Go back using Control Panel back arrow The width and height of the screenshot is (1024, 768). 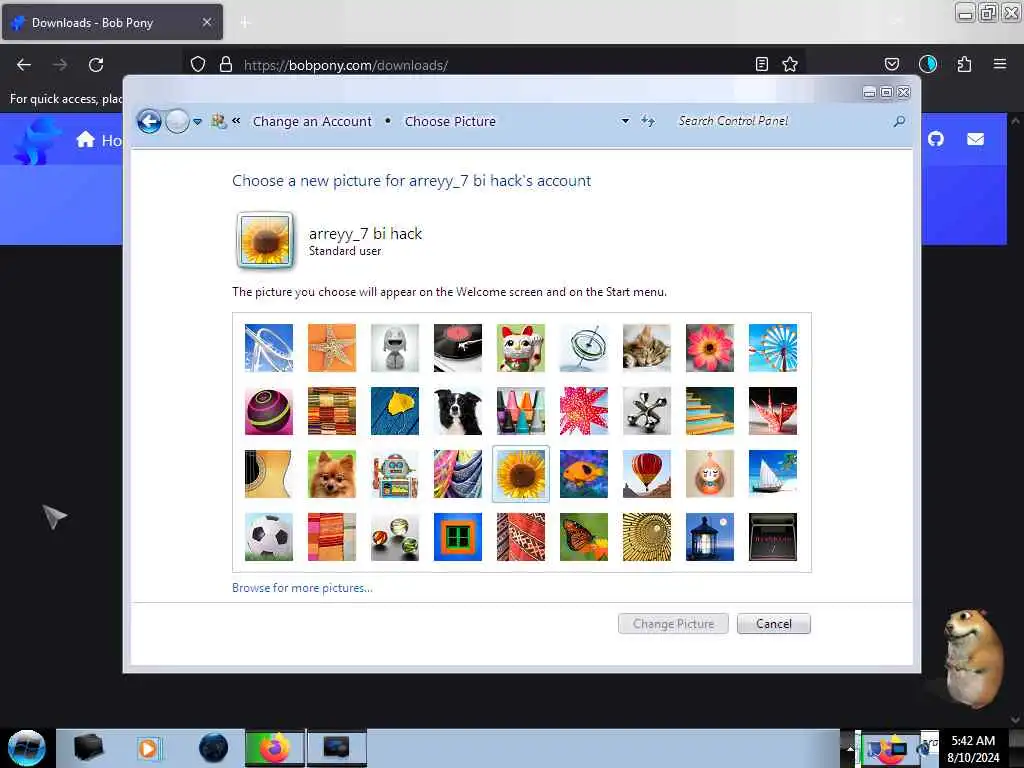tap(149, 121)
